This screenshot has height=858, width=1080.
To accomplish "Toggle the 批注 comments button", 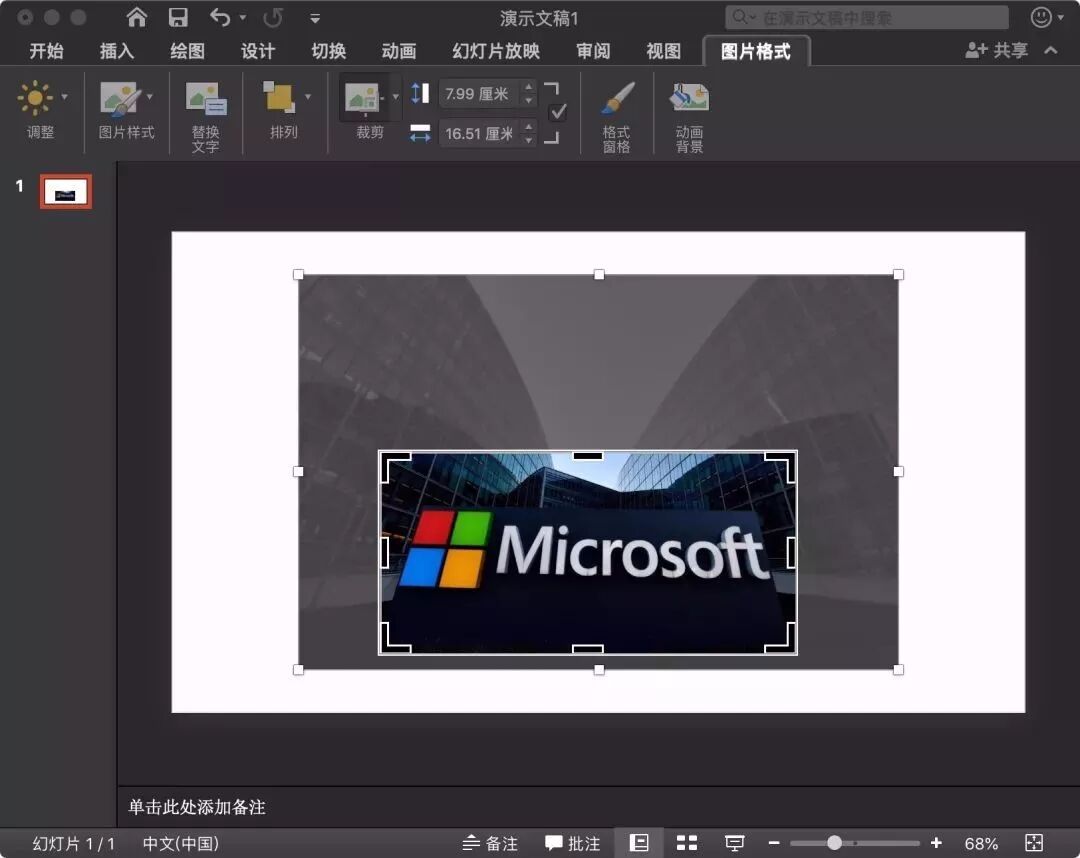I will coord(572,844).
